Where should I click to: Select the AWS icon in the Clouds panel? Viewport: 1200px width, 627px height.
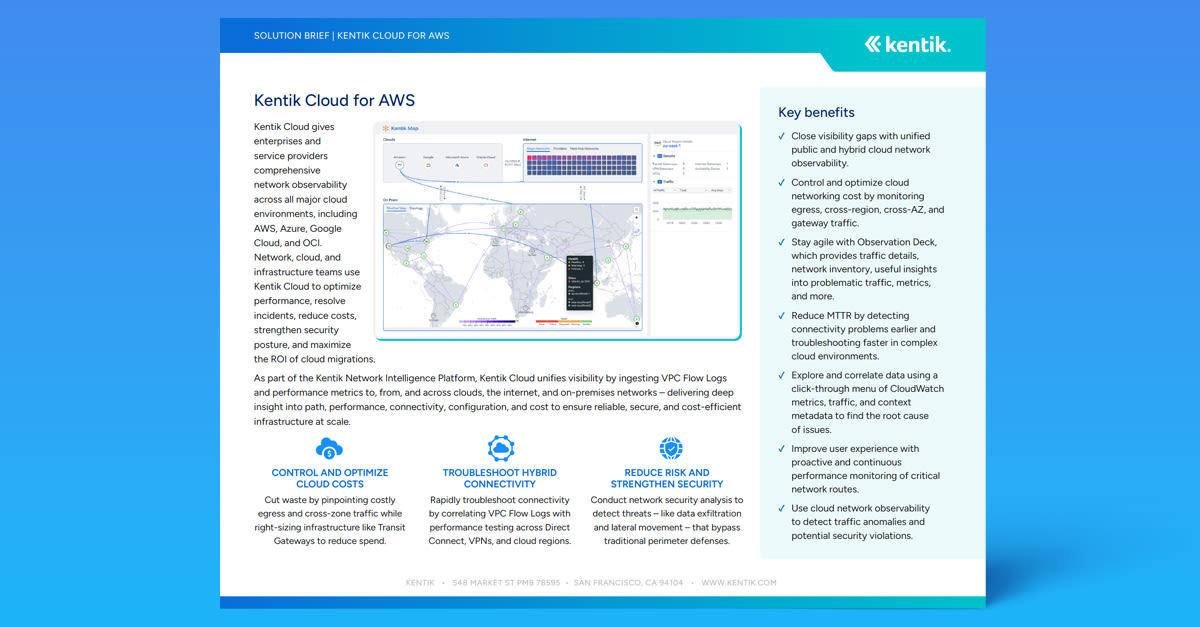tap(399, 163)
